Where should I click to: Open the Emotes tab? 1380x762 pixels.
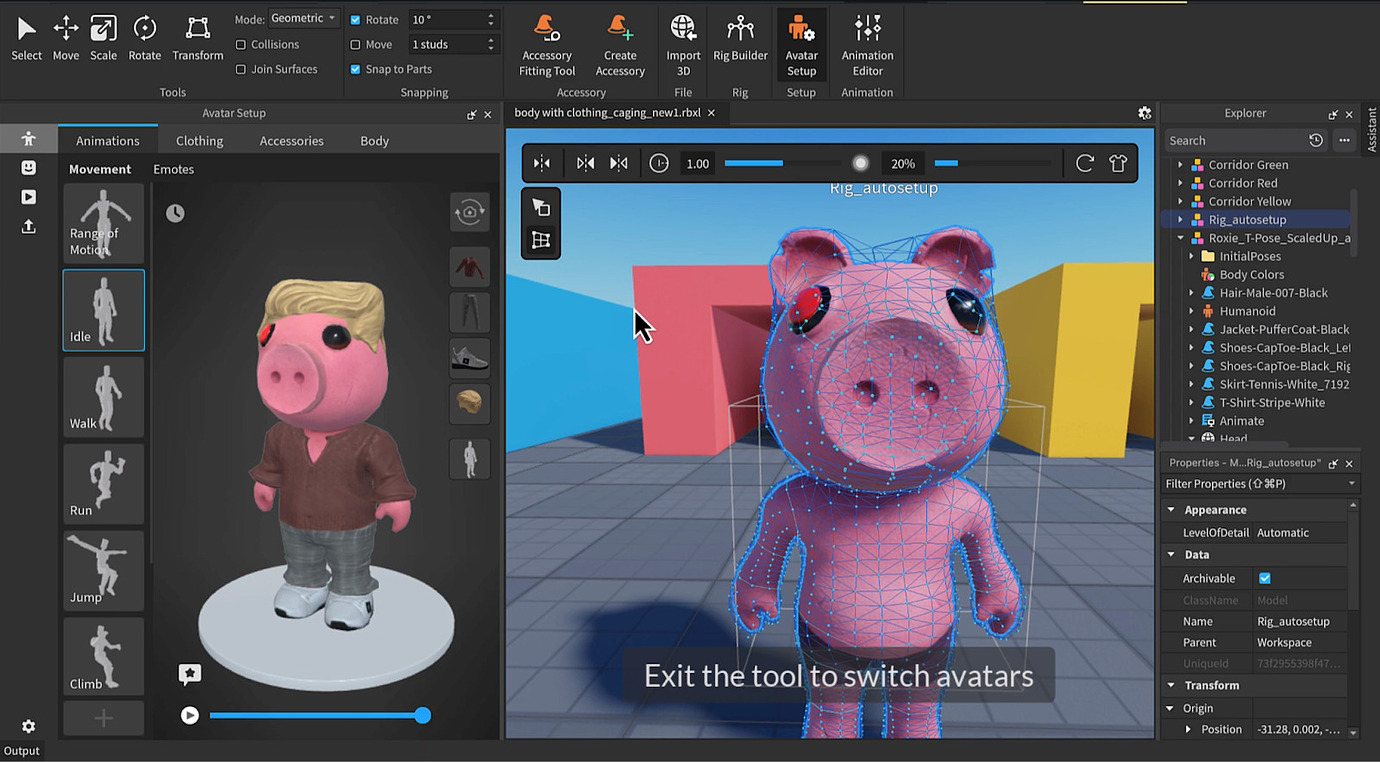click(x=173, y=169)
